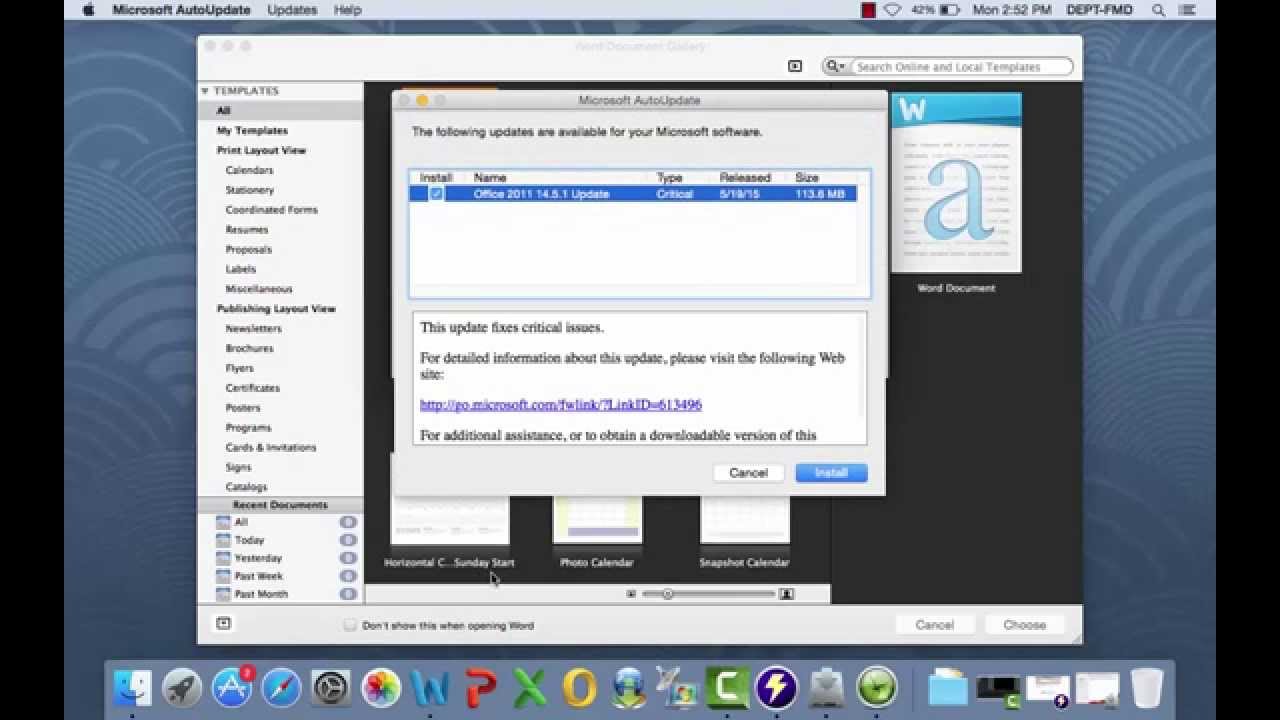Click the small thumbnail size icon
The width and height of the screenshot is (1280, 720).
[x=631, y=594]
